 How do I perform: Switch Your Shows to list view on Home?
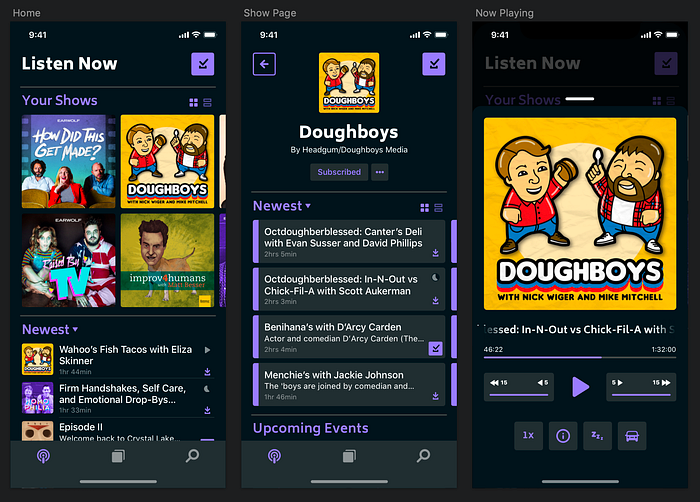point(207,103)
